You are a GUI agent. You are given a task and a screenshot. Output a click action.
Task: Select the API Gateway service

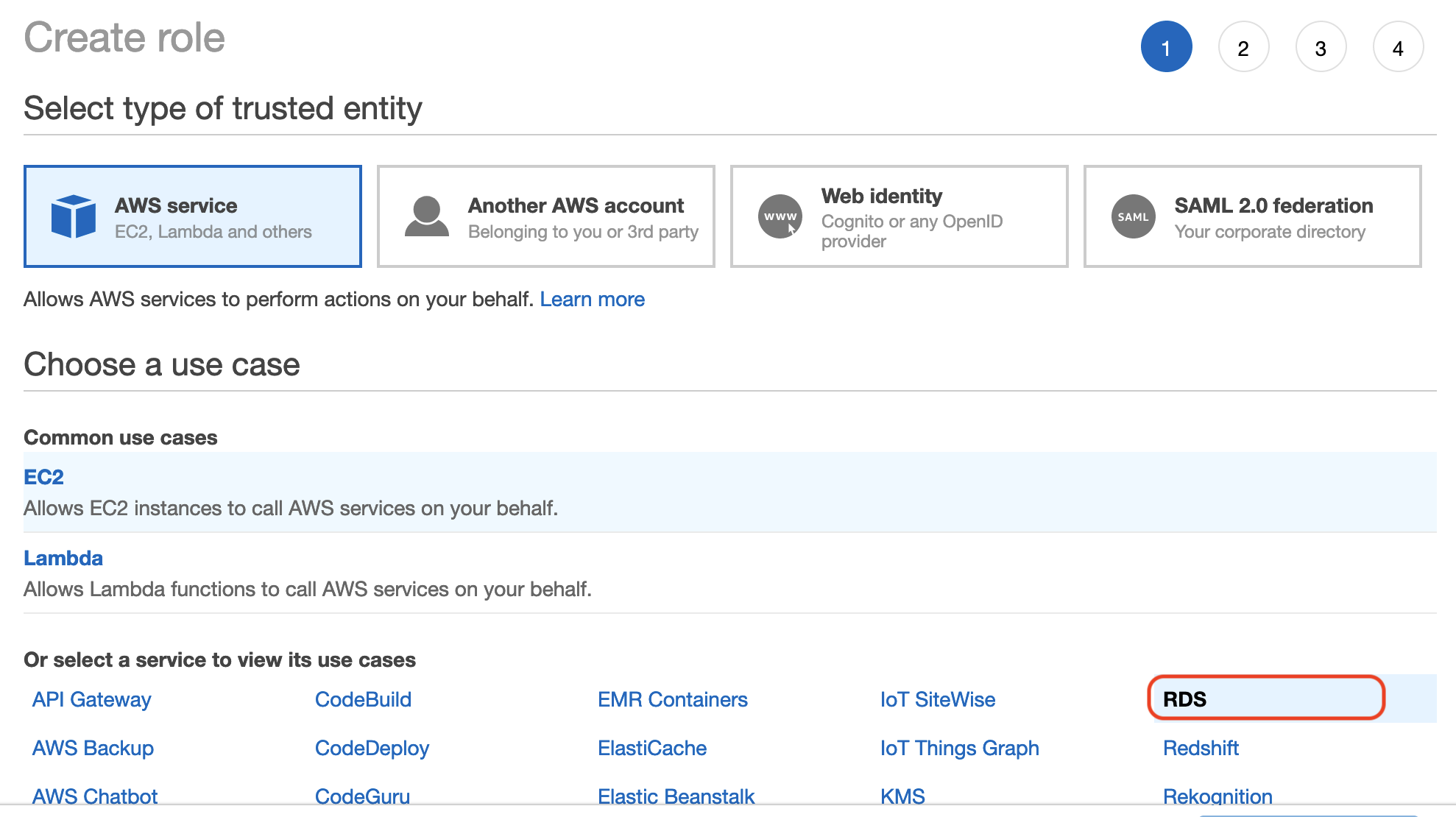coord(92,699)
